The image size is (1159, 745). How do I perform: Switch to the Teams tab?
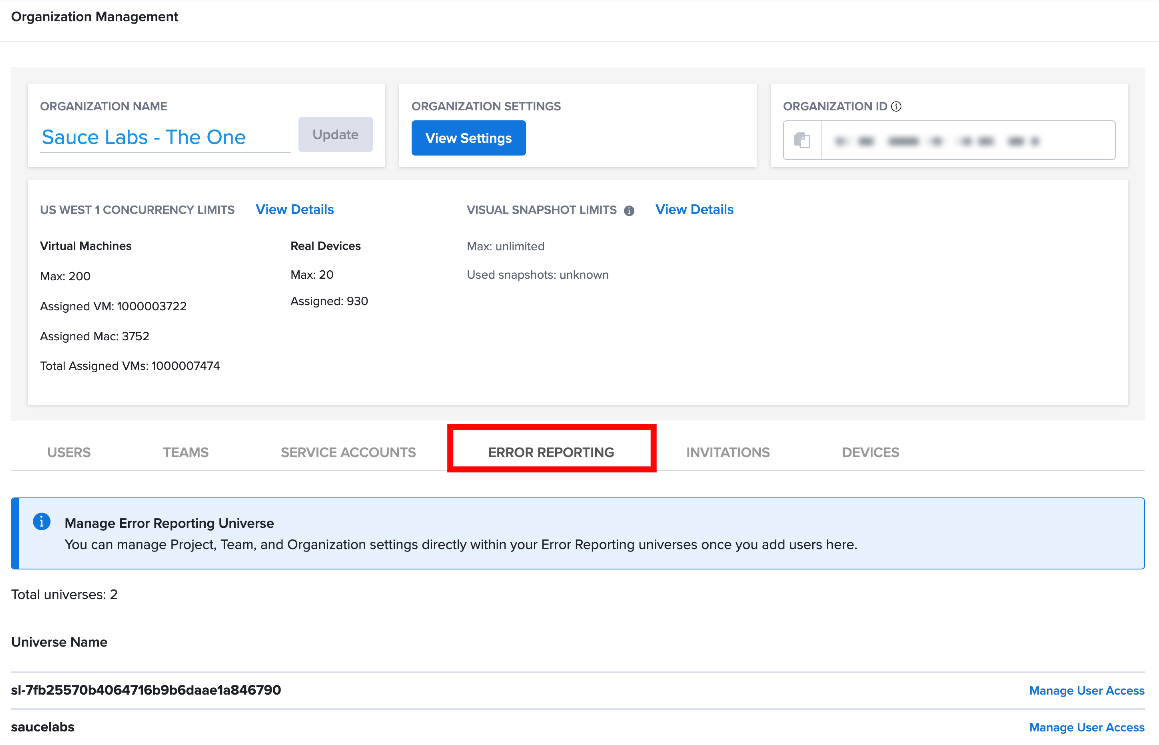click(x=186, y=452)
